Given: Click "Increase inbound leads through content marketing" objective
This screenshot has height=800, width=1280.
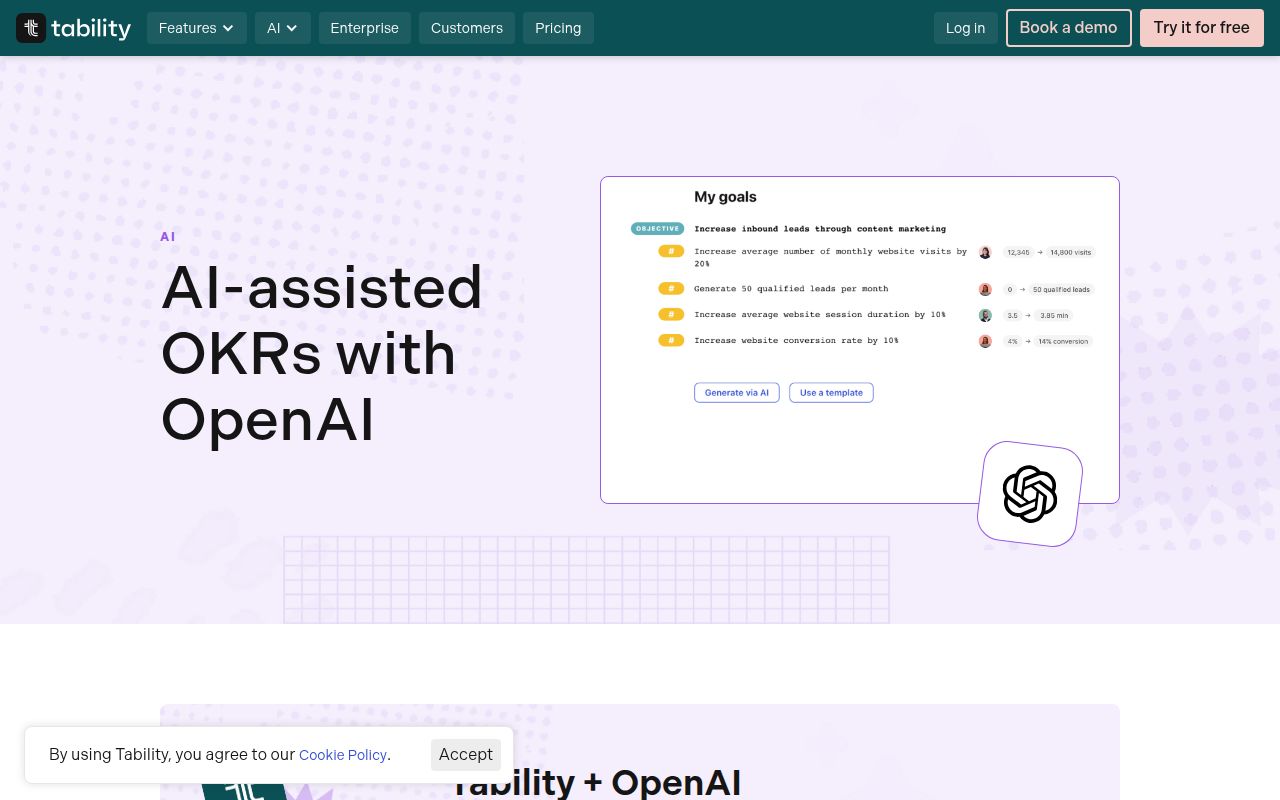Looking at the screenshot, I should click(820, 229).
